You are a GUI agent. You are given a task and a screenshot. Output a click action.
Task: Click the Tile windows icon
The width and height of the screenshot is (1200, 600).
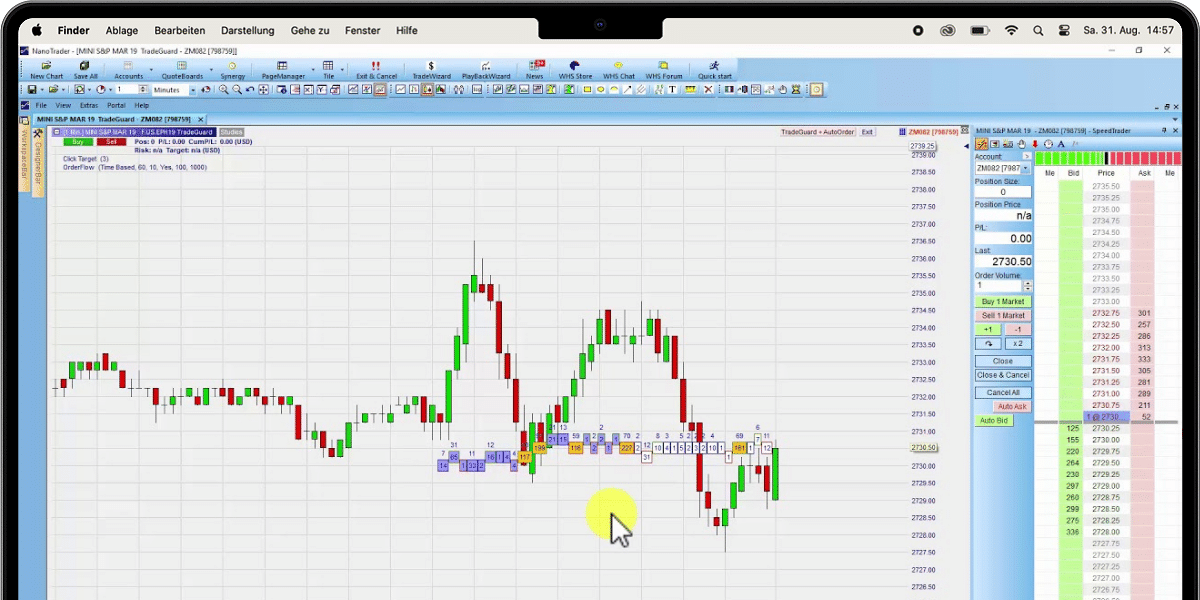(328, 66)
